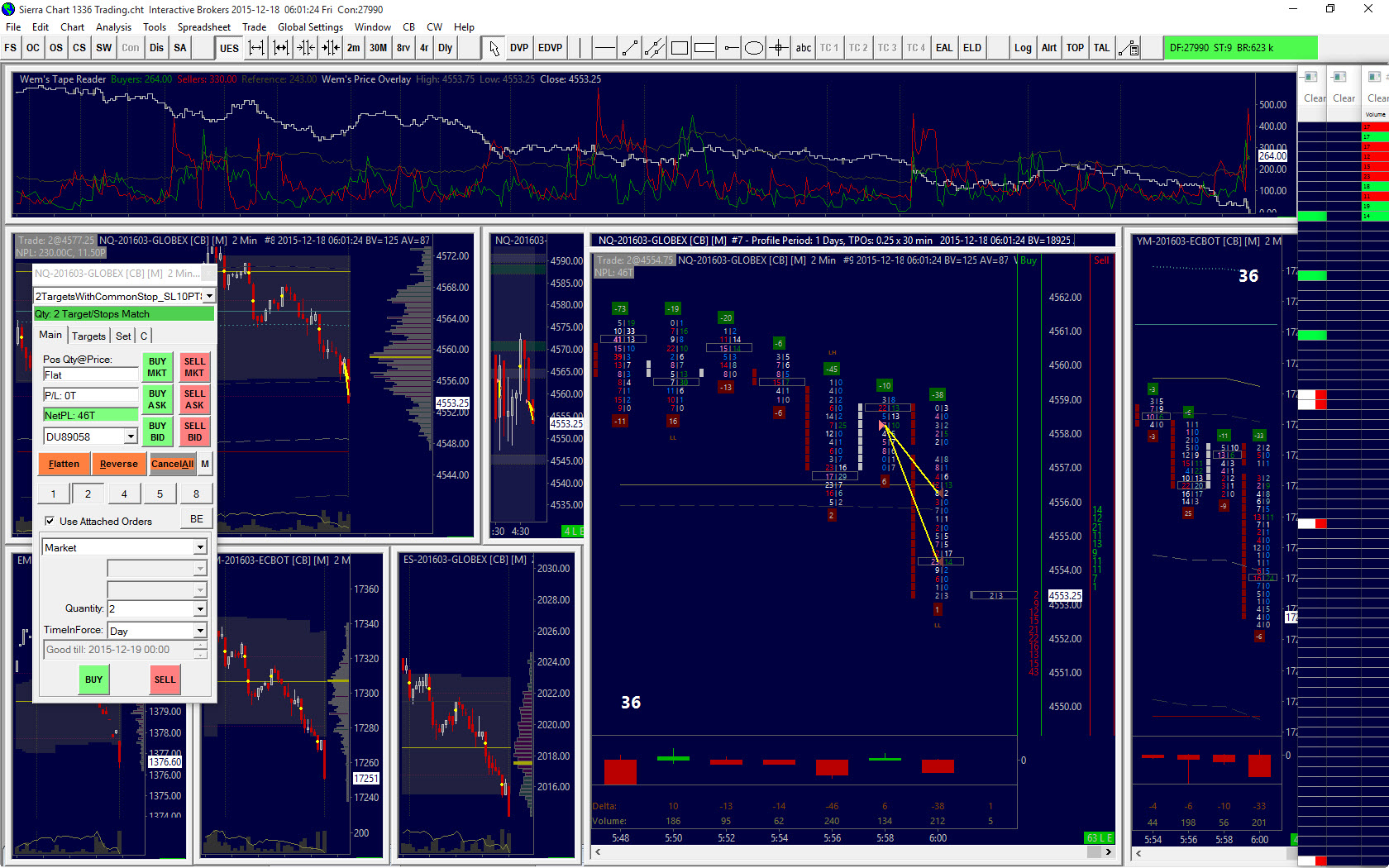Click the ELD toolbar button
The height and width of the screenshot is (868, 1389).
click(972, 48)
